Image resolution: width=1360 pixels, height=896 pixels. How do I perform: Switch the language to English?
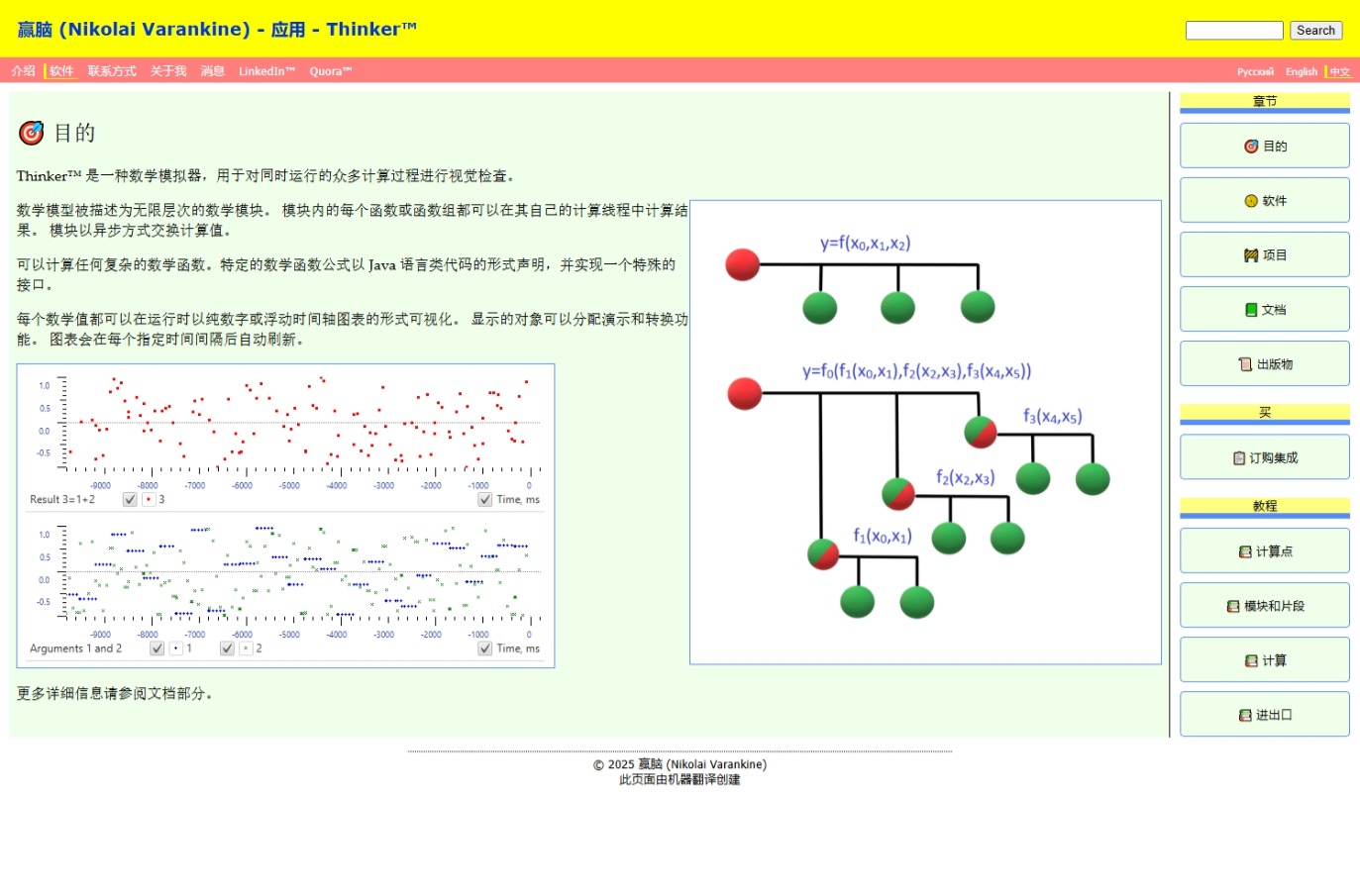pyautogui.click(x=1301, y=72)
